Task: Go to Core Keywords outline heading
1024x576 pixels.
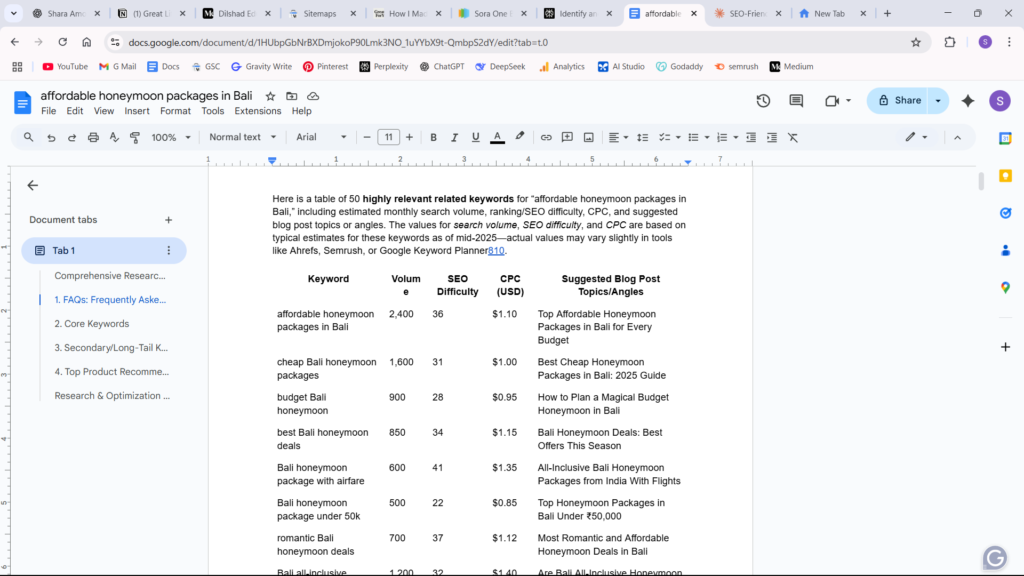Action: click(x=91, y=324)
